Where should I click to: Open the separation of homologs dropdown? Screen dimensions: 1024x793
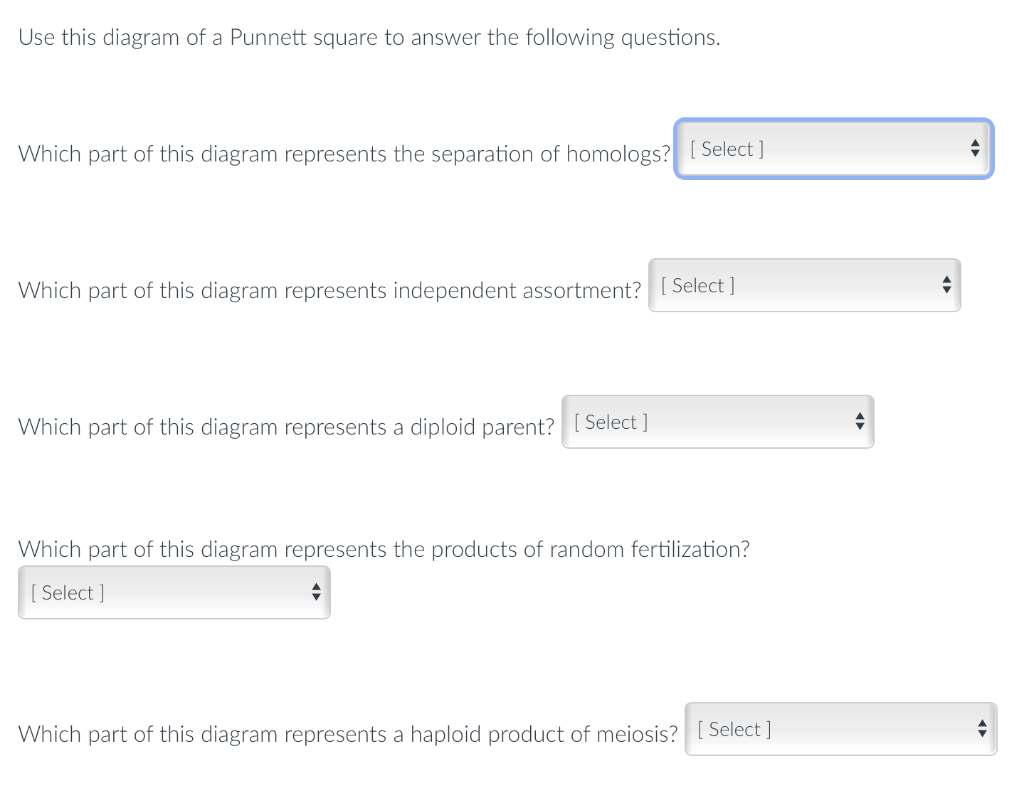(833, 149)
